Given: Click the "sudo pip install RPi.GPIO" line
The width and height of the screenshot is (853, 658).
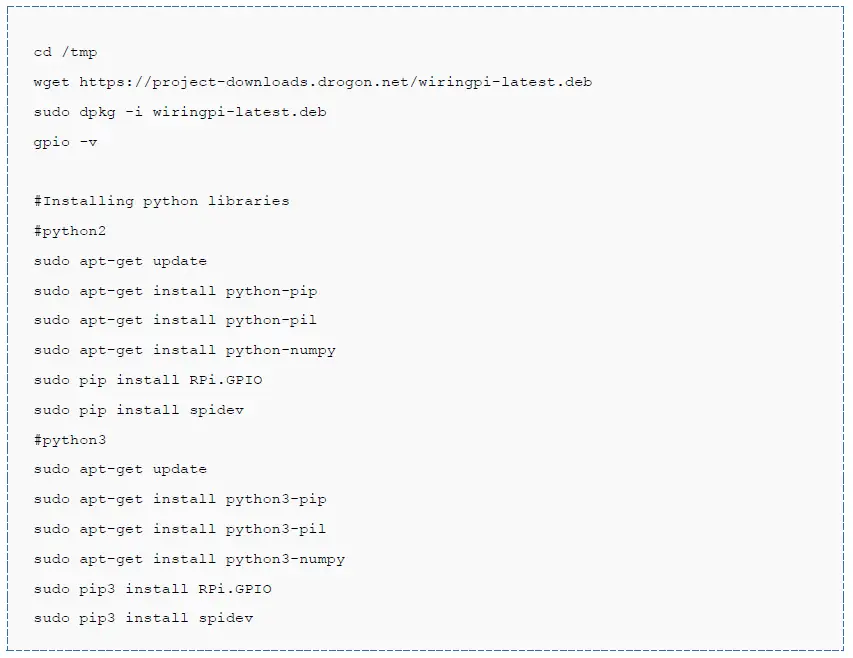Looking at the screenshot, I should click(148, 380).
